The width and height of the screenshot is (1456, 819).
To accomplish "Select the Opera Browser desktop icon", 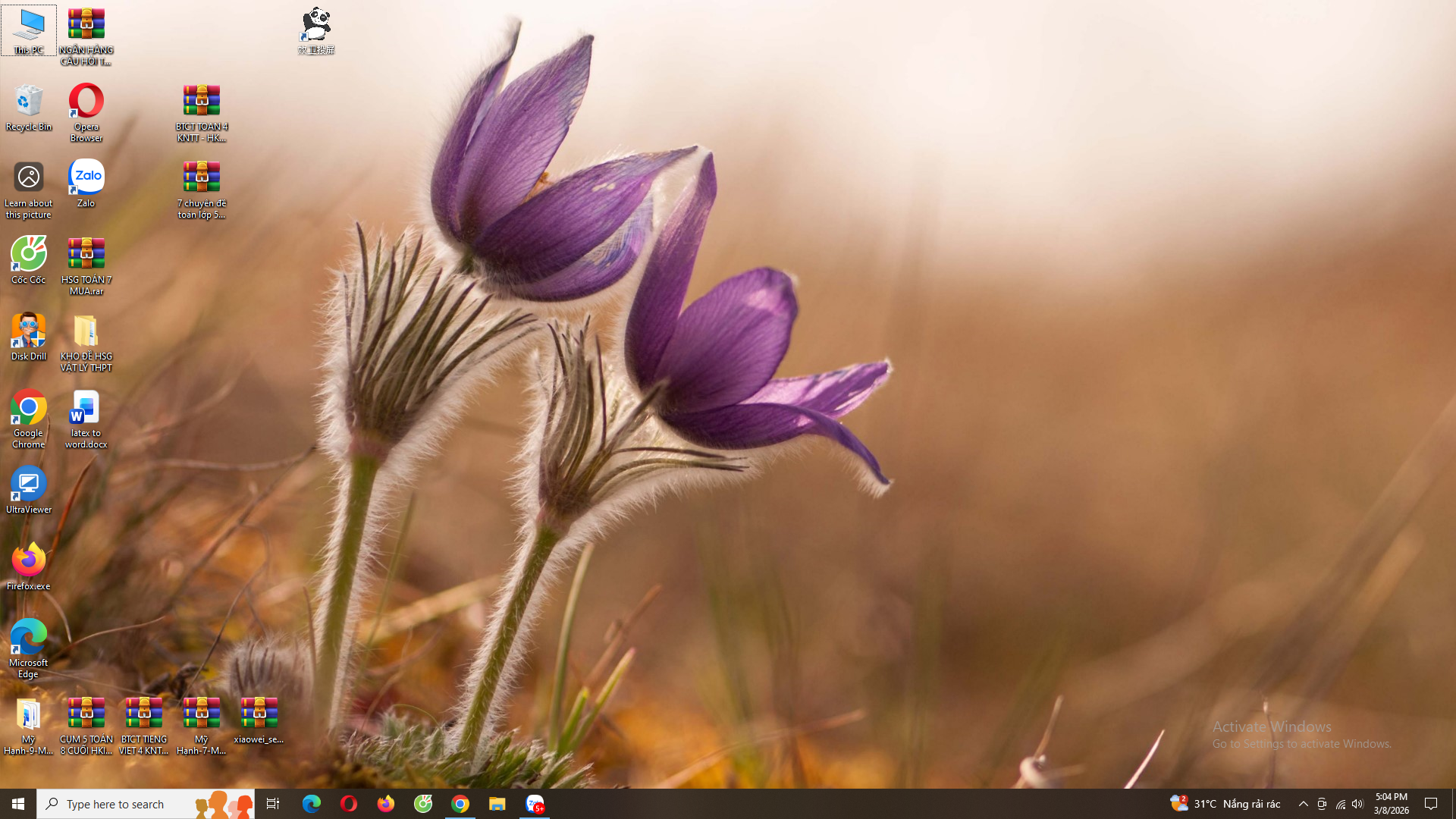I will click(x=86, y=111).
